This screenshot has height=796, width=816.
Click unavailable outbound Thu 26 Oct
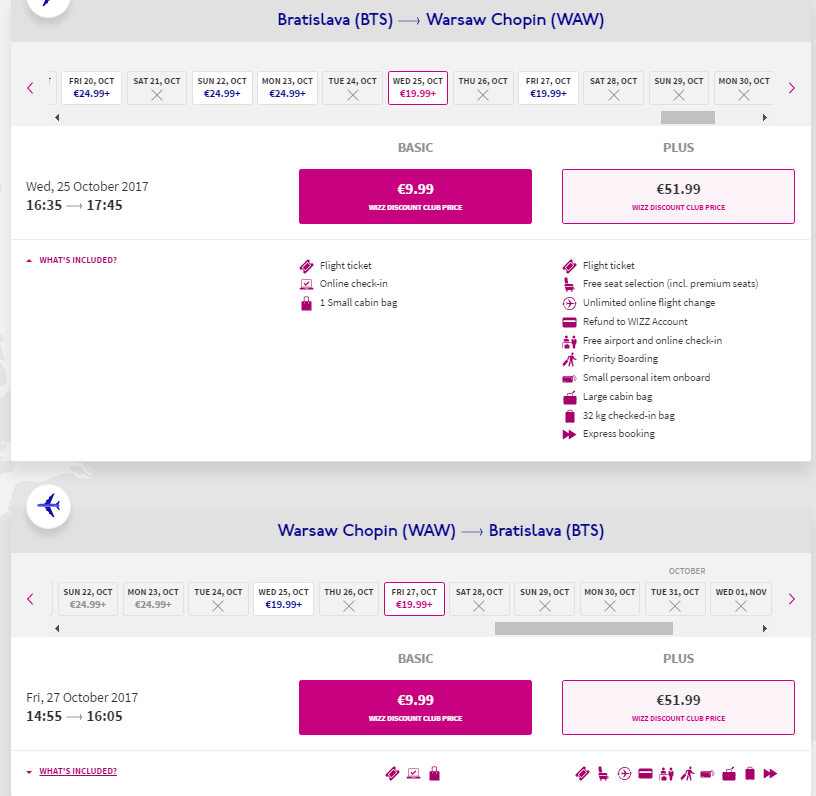483,88
